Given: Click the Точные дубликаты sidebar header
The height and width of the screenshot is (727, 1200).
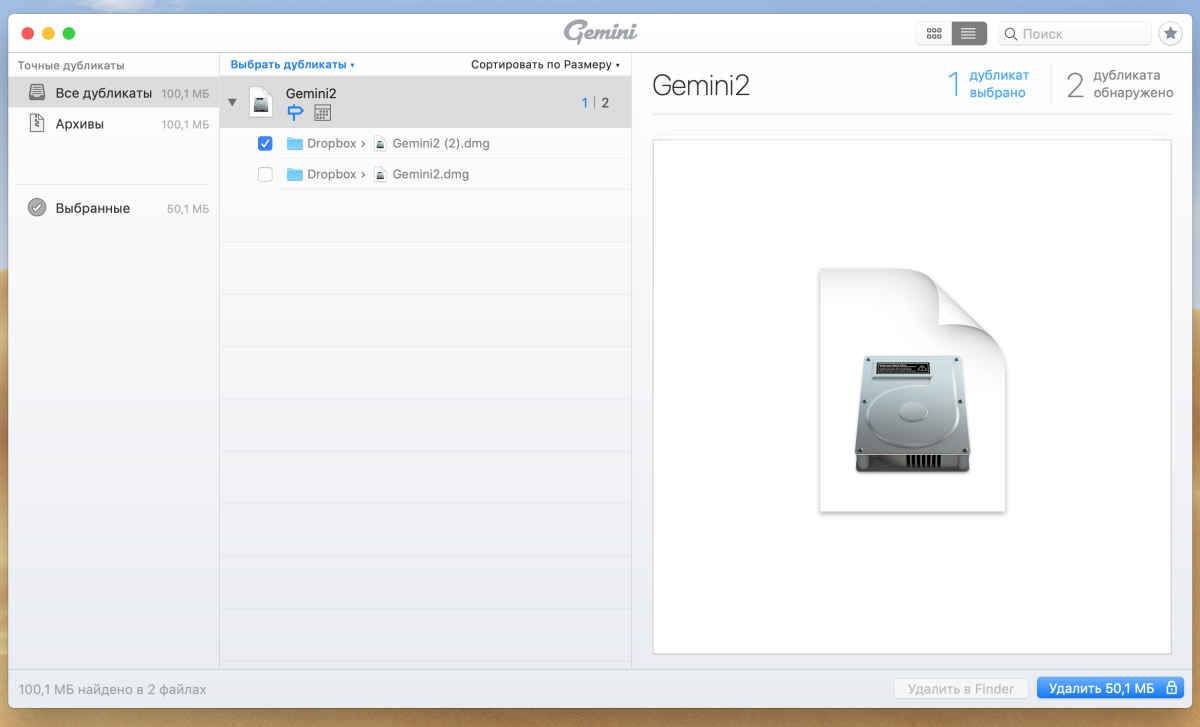Looking at the screenshot, I should tap(71, 65).
